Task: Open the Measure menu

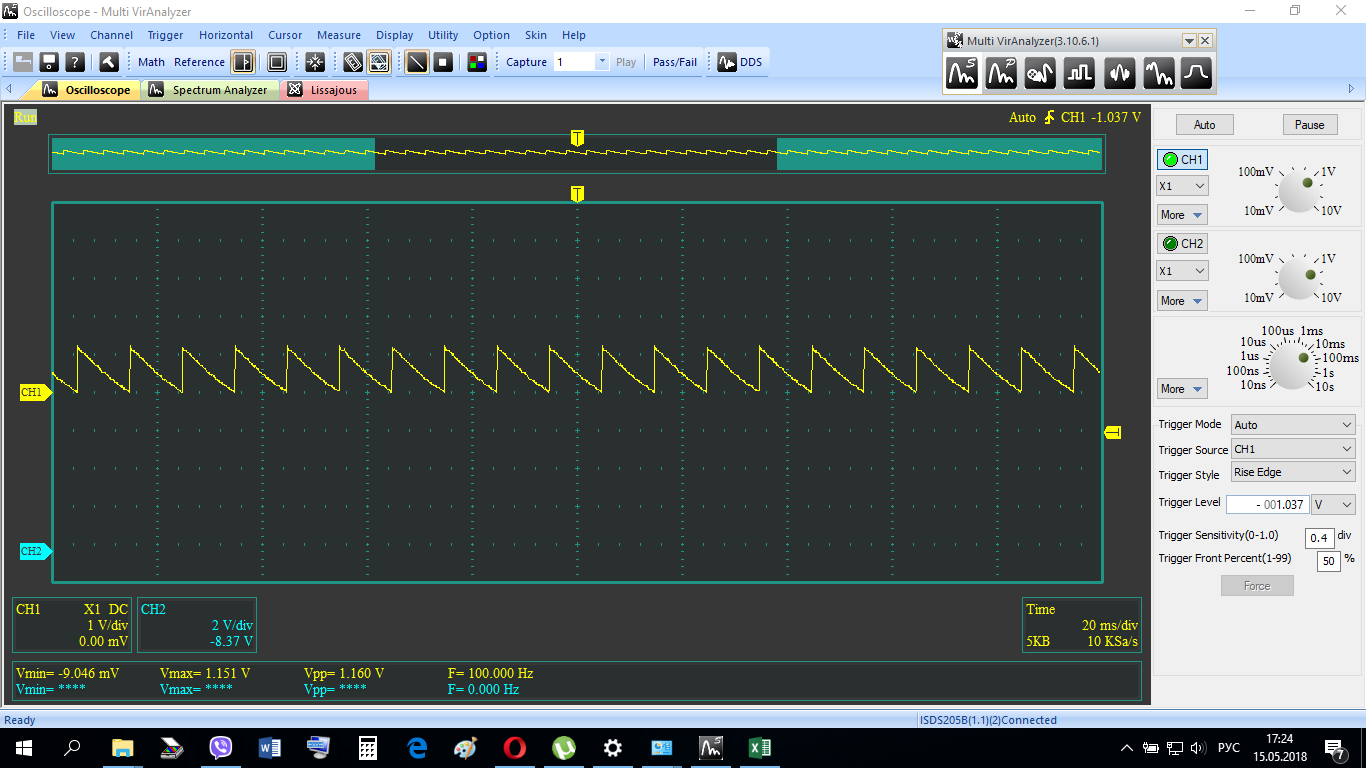Action: [338, 35]
